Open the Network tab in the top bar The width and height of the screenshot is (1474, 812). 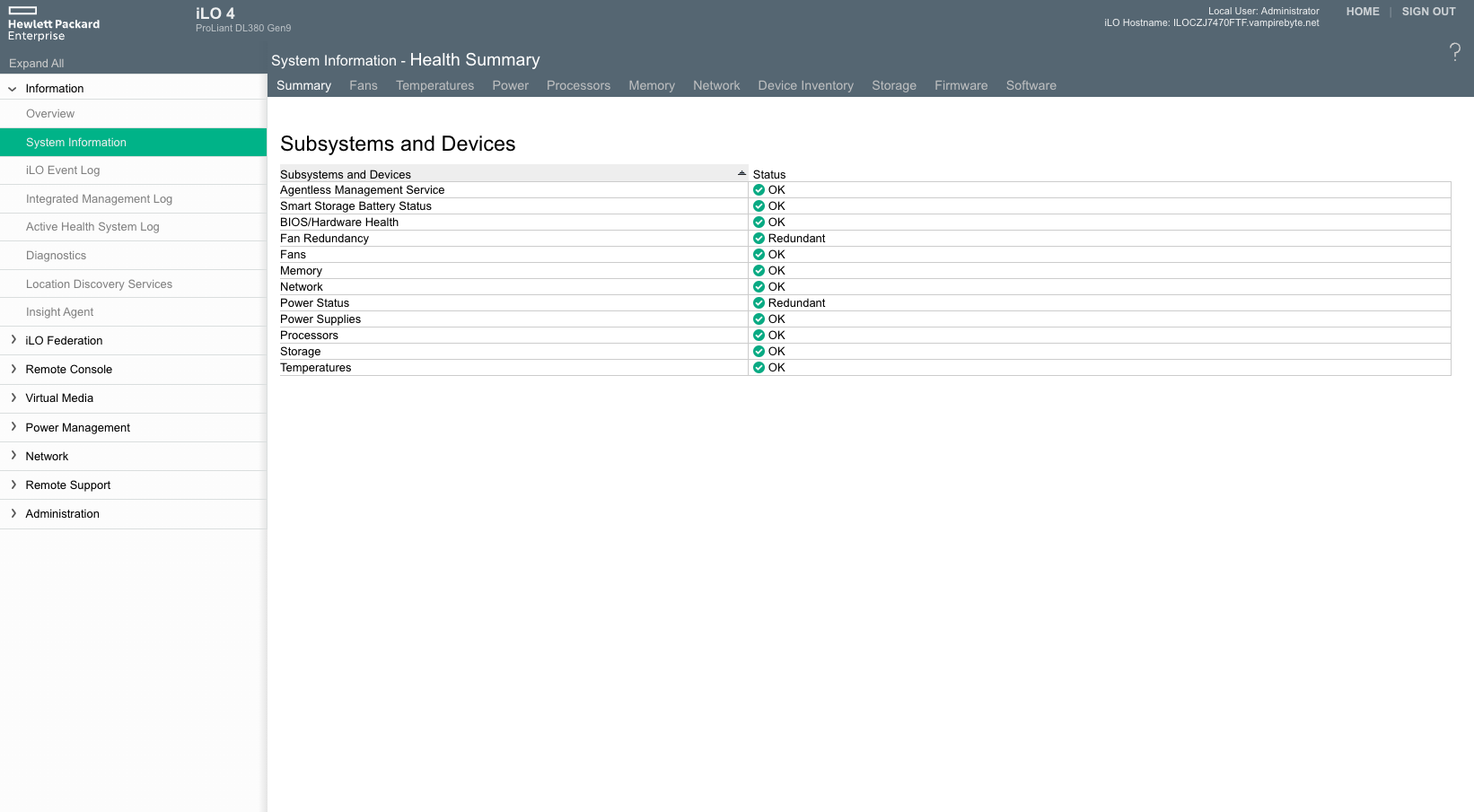tap(716, 85)
